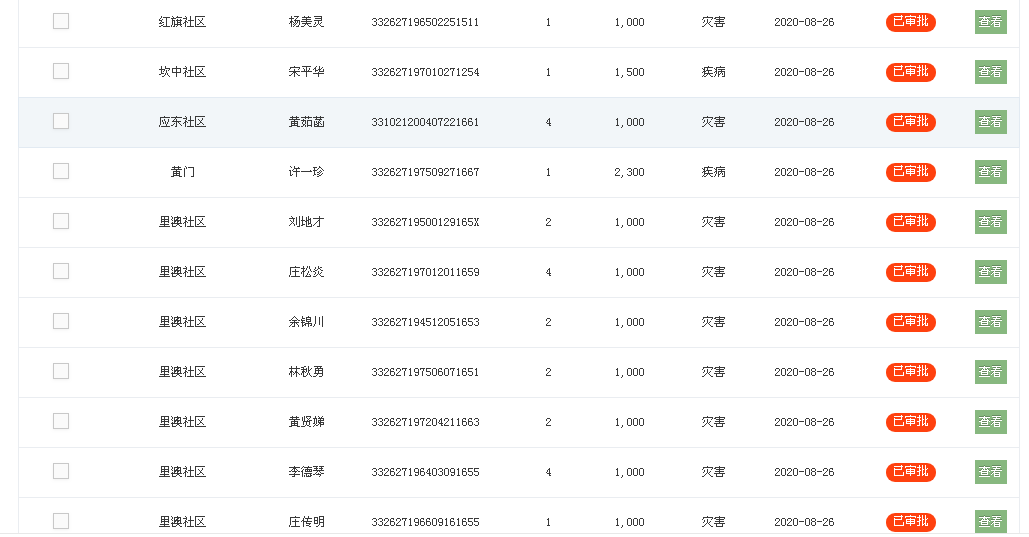Select the checkbox in 宋平华's row
Viewport: 1029px width, 537px height.
click(61, 71)
